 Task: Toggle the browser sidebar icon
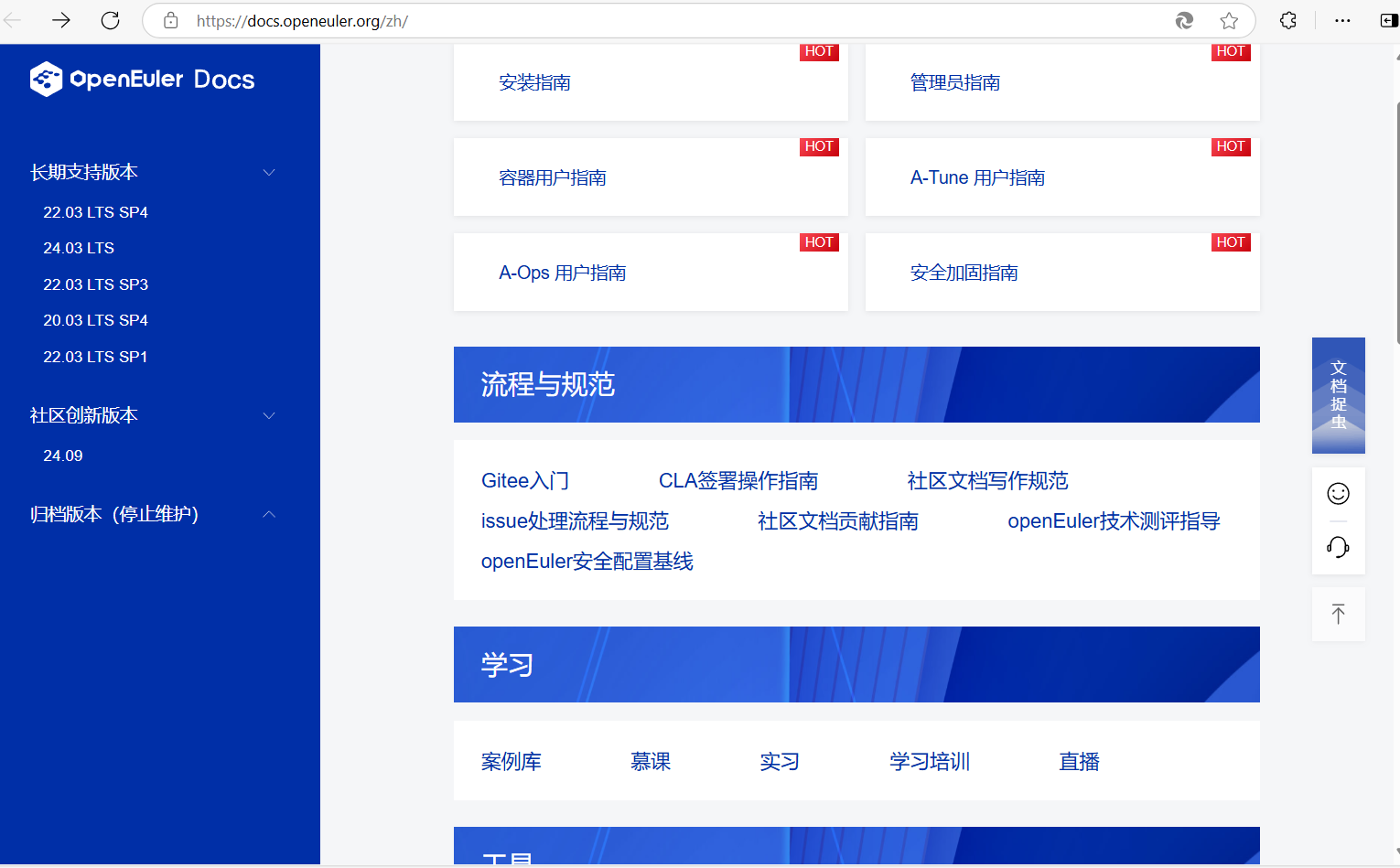pos(1389,20)
